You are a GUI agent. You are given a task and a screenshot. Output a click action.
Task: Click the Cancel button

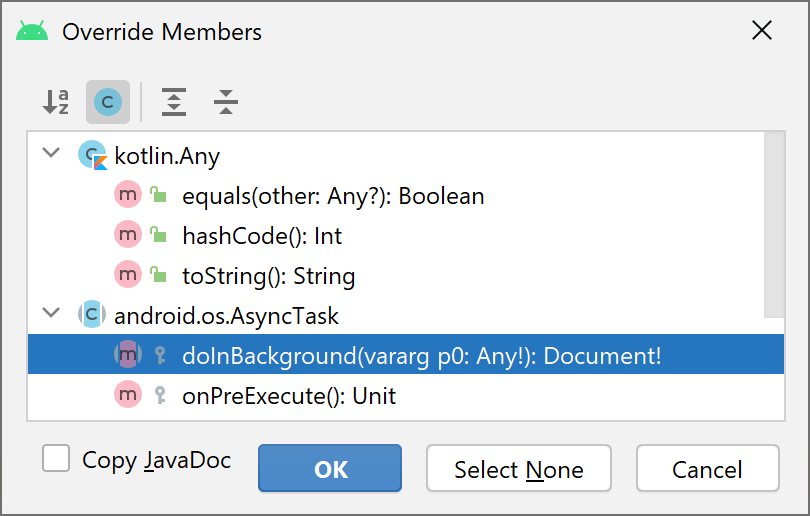click(x=708, y=468)
